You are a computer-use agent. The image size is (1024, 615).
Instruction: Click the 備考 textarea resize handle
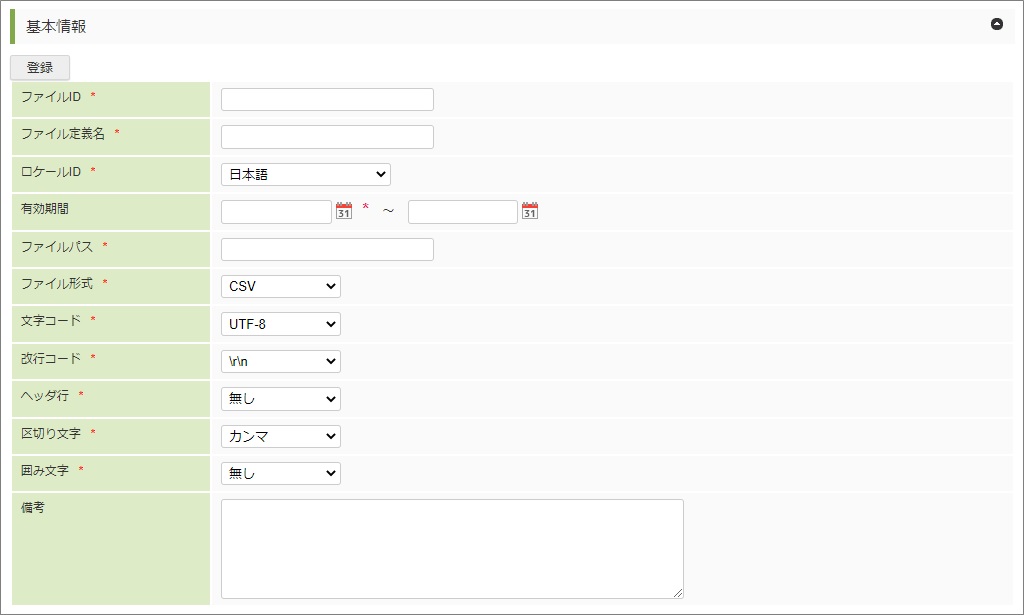[x=678, y=593]
